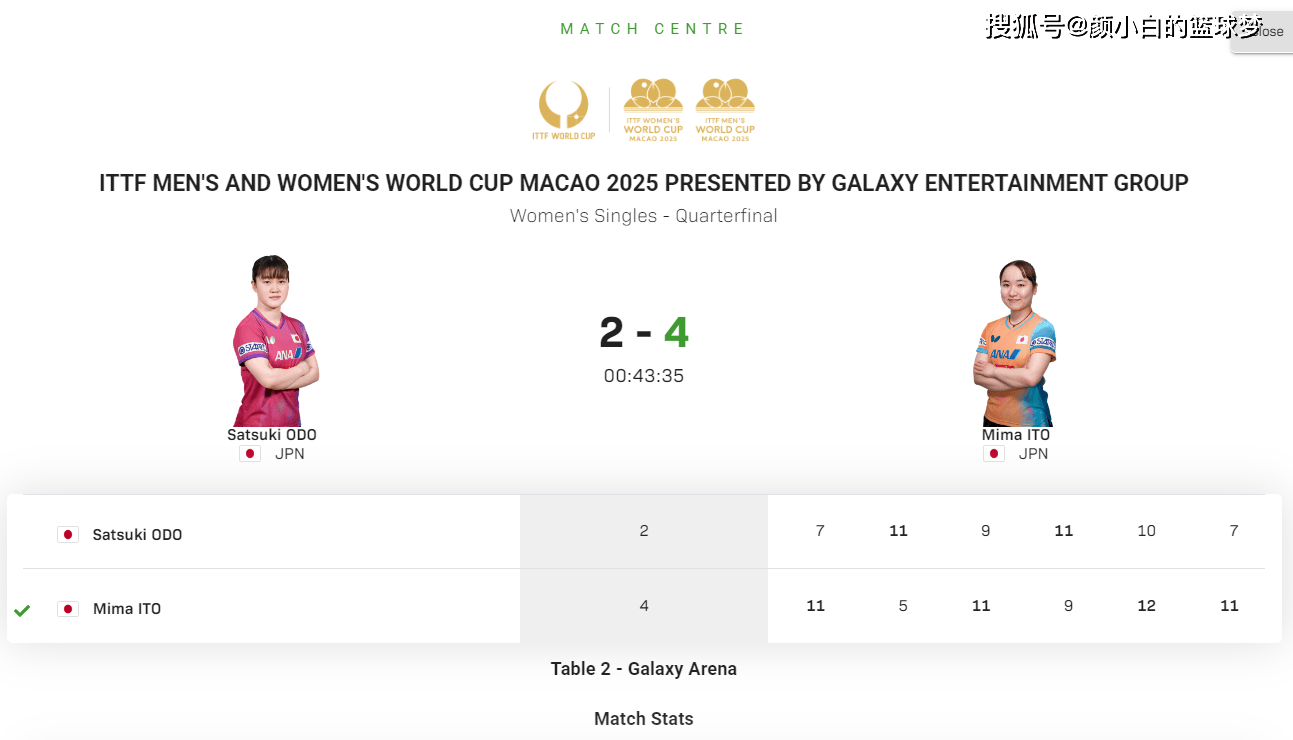The width and height of the screenshot is (1293, 740).
Task: Click Satsuki ODO name in score table
Action: [138, 535]
